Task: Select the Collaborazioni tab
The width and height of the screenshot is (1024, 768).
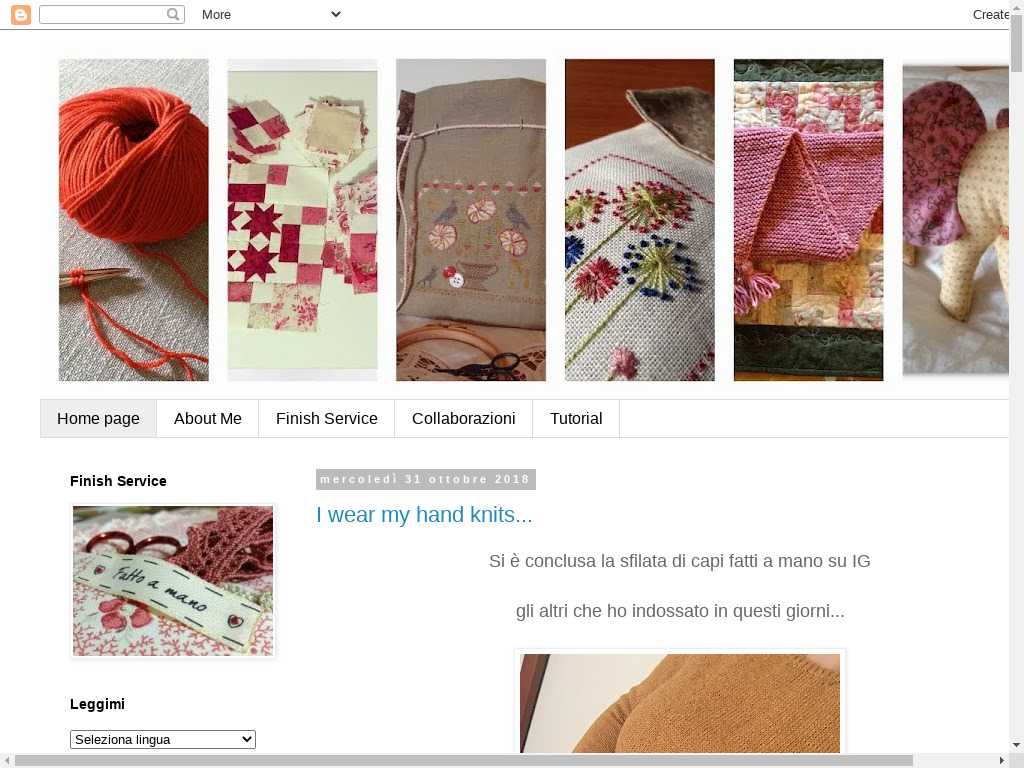Action: pyautogui.click(x=464, y=419)
